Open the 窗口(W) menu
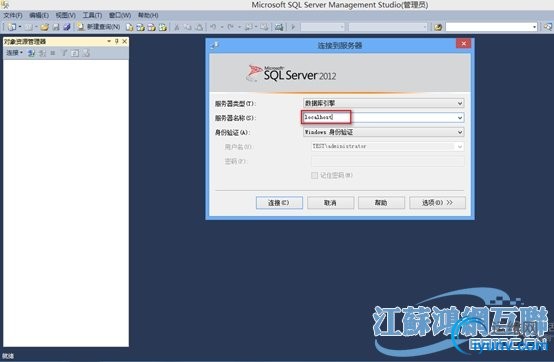This screenshot has height=362, width=554. tap(120, 15)
